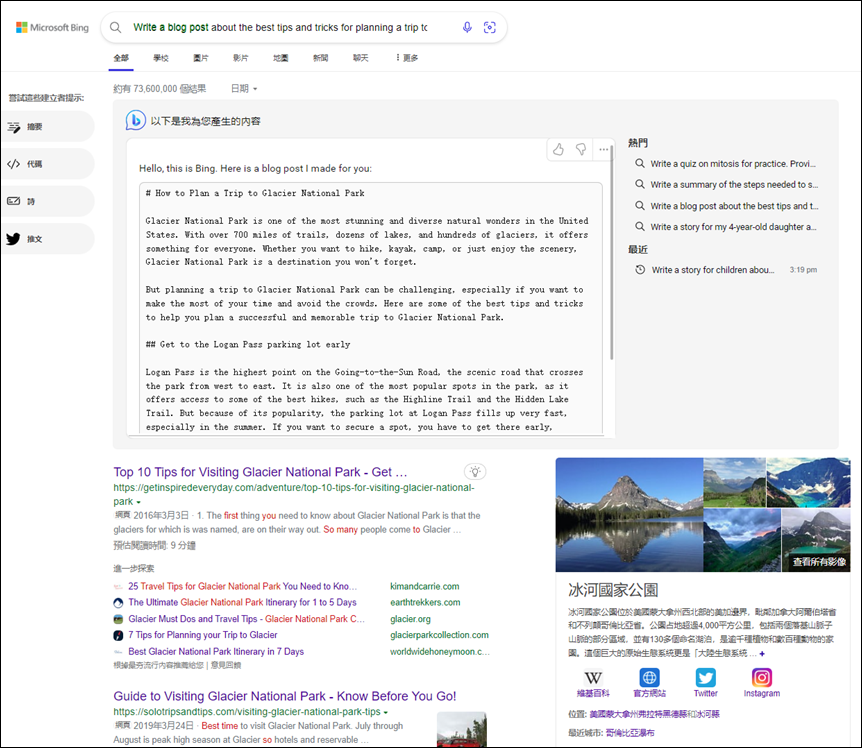Click the search magnifier icon in search box
The image size is (862, 748).
115,27
